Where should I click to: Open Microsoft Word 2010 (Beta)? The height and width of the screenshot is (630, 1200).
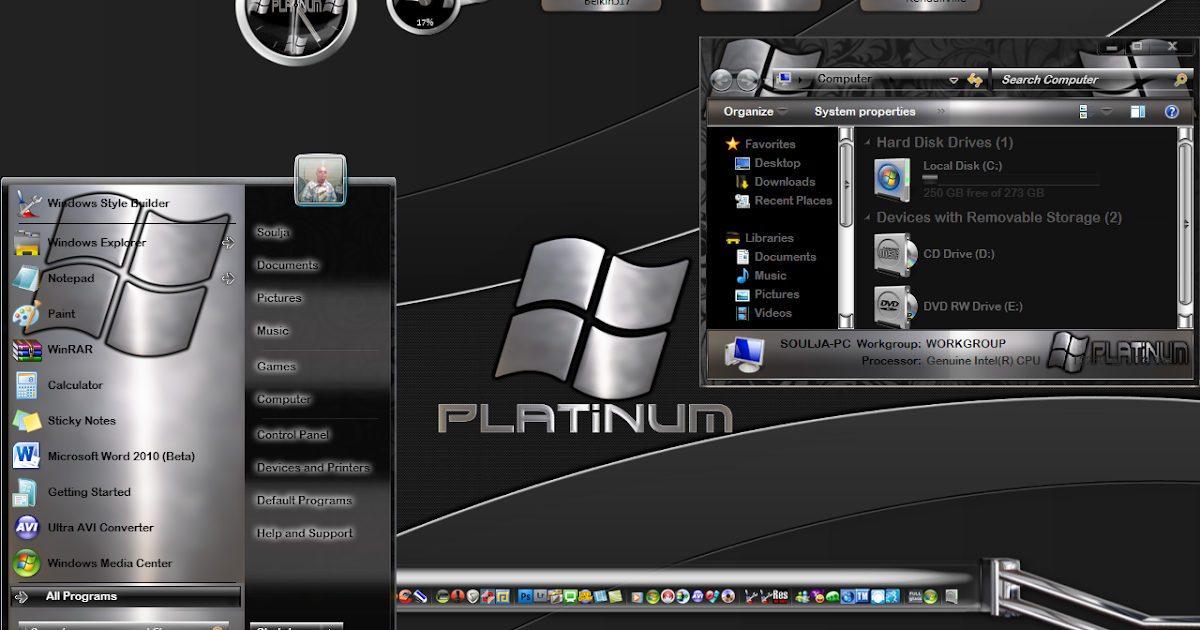(x=120, y=457)
